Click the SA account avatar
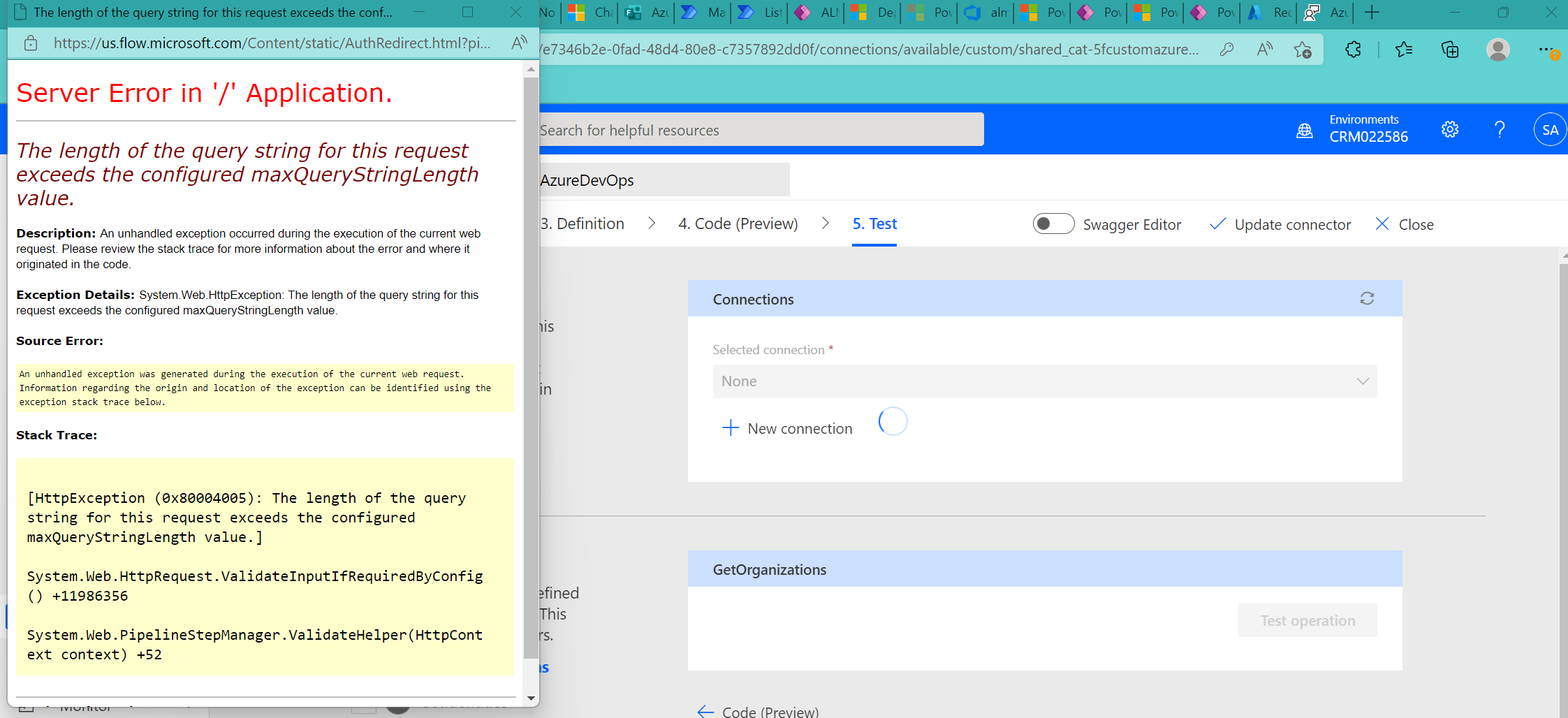The width and height of the screenshot is (1568, 718). [x=1549, y=129]
